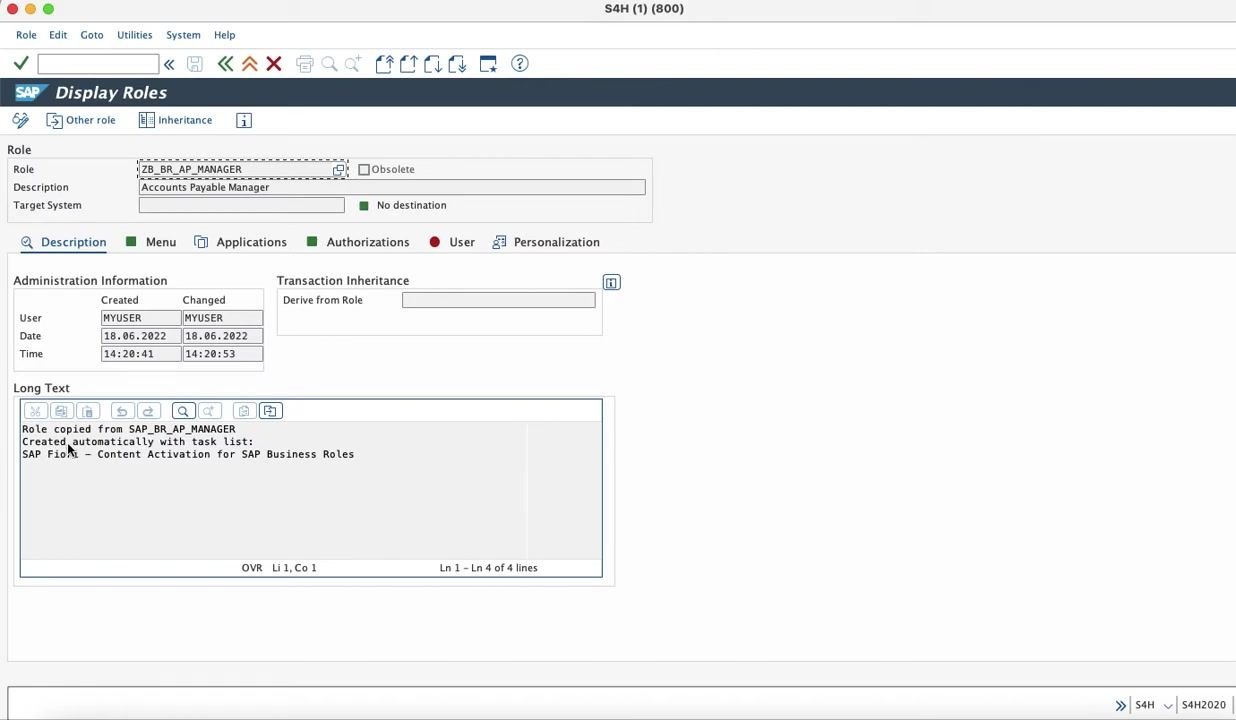Click the Derive from Role field
The height and width of the screenshot is (720, 1236).
tap(498, 300)
